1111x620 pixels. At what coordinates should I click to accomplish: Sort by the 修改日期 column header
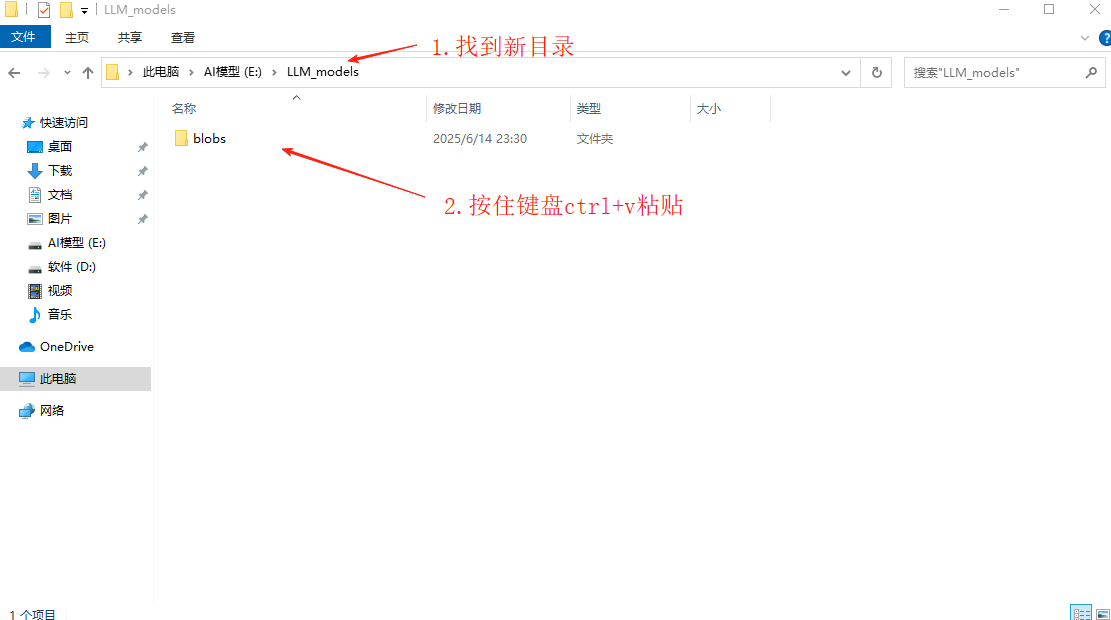coord(457,108)
